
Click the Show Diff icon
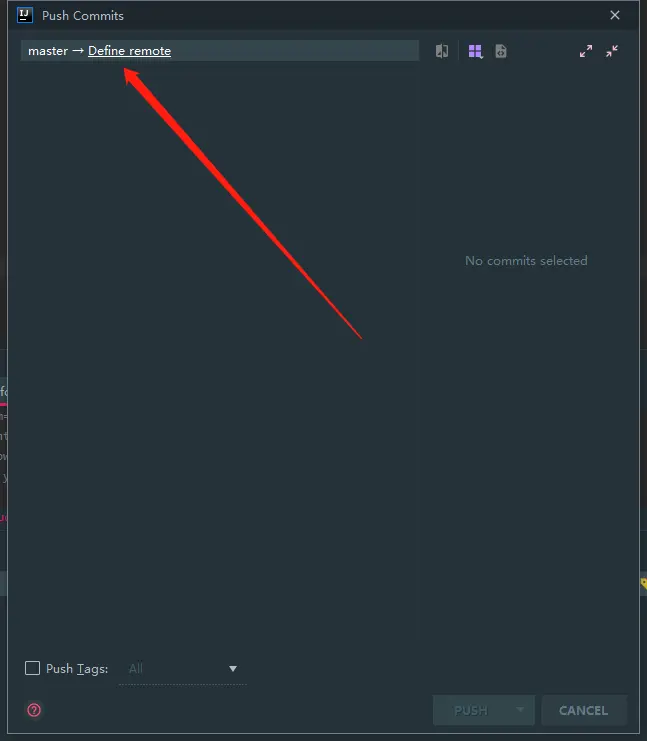click(442, 51)
